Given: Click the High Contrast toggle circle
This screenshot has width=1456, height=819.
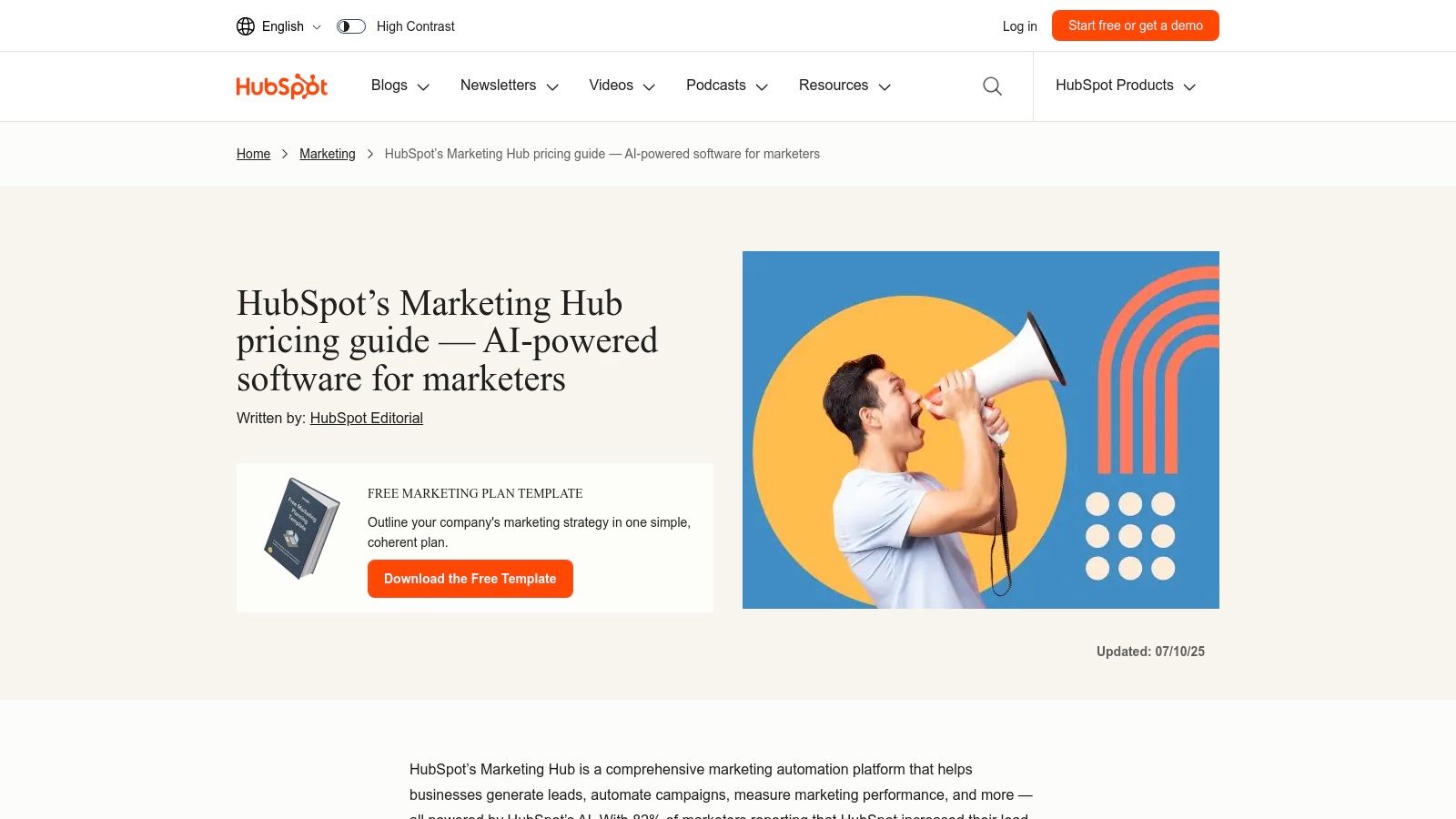Looking at the screenshot, I should pos(345,26).
